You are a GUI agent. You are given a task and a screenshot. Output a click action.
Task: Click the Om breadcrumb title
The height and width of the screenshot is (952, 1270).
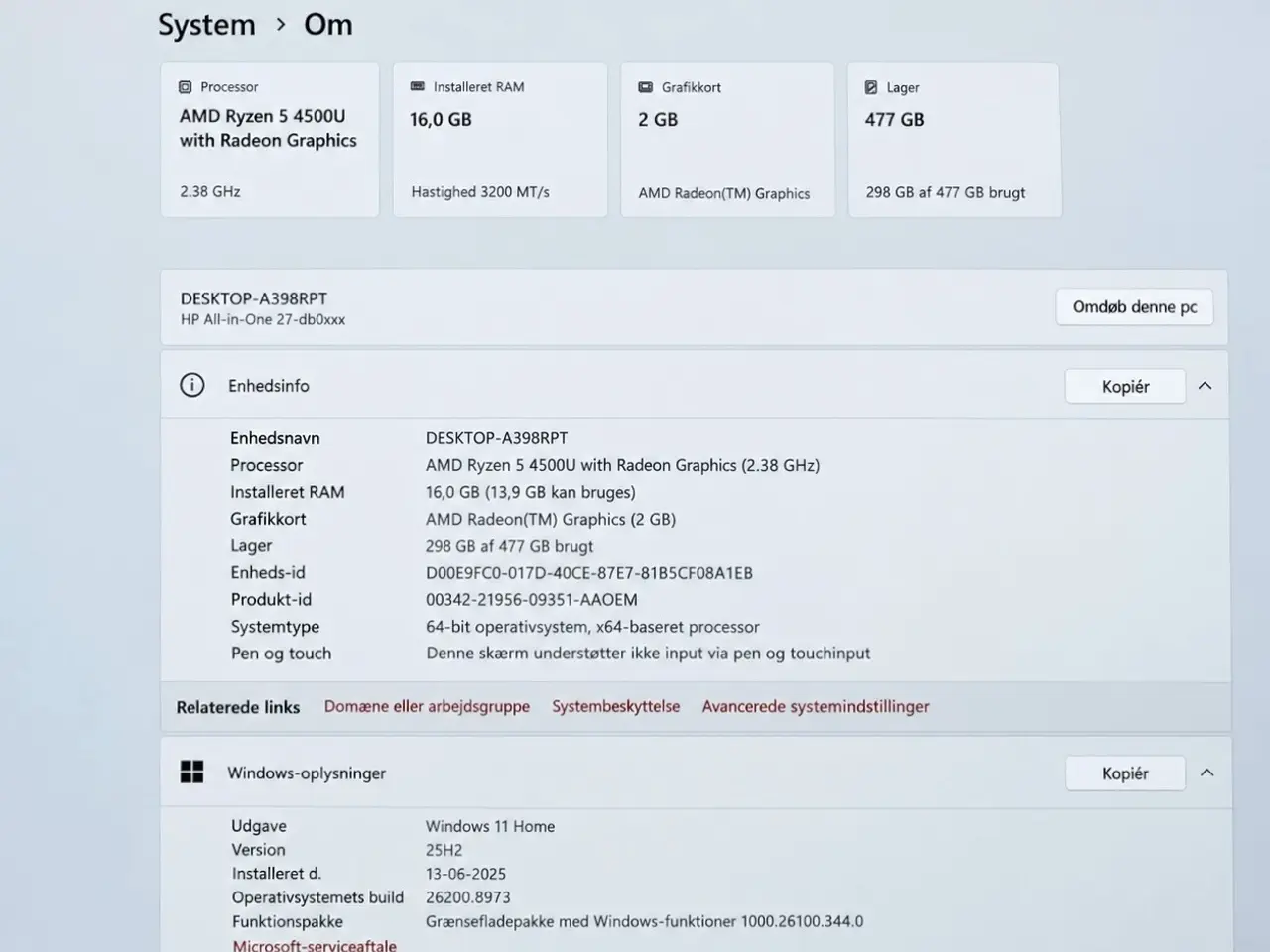tap(328, 25)
